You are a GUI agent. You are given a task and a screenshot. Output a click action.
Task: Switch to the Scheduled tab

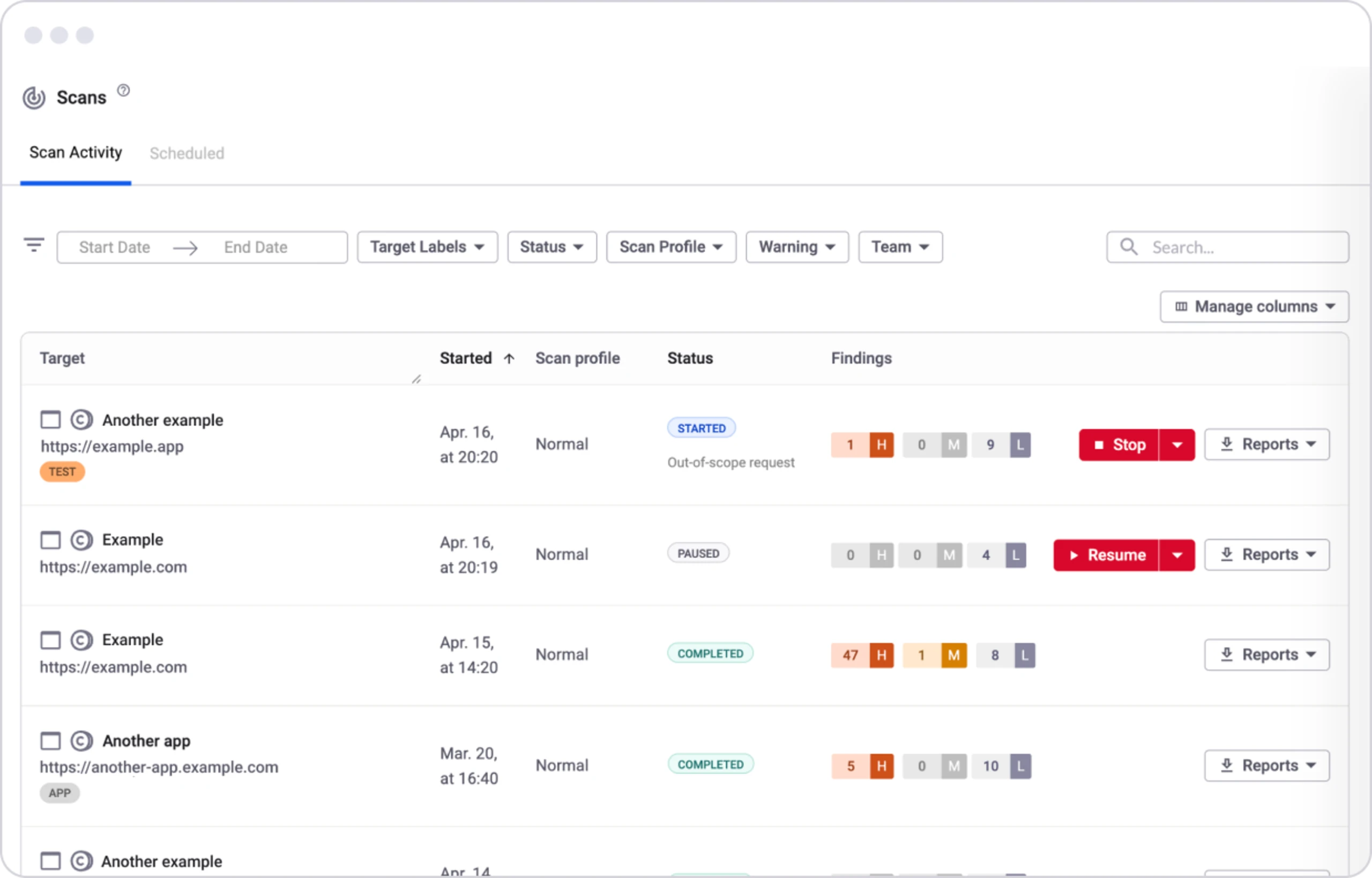tap(187, 153)
